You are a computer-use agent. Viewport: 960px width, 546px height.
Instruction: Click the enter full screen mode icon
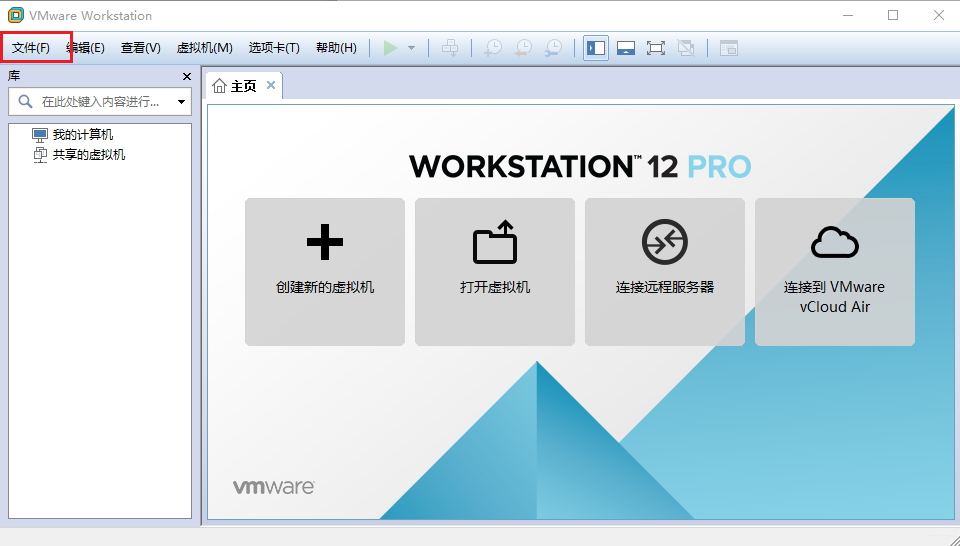(656, 48)
